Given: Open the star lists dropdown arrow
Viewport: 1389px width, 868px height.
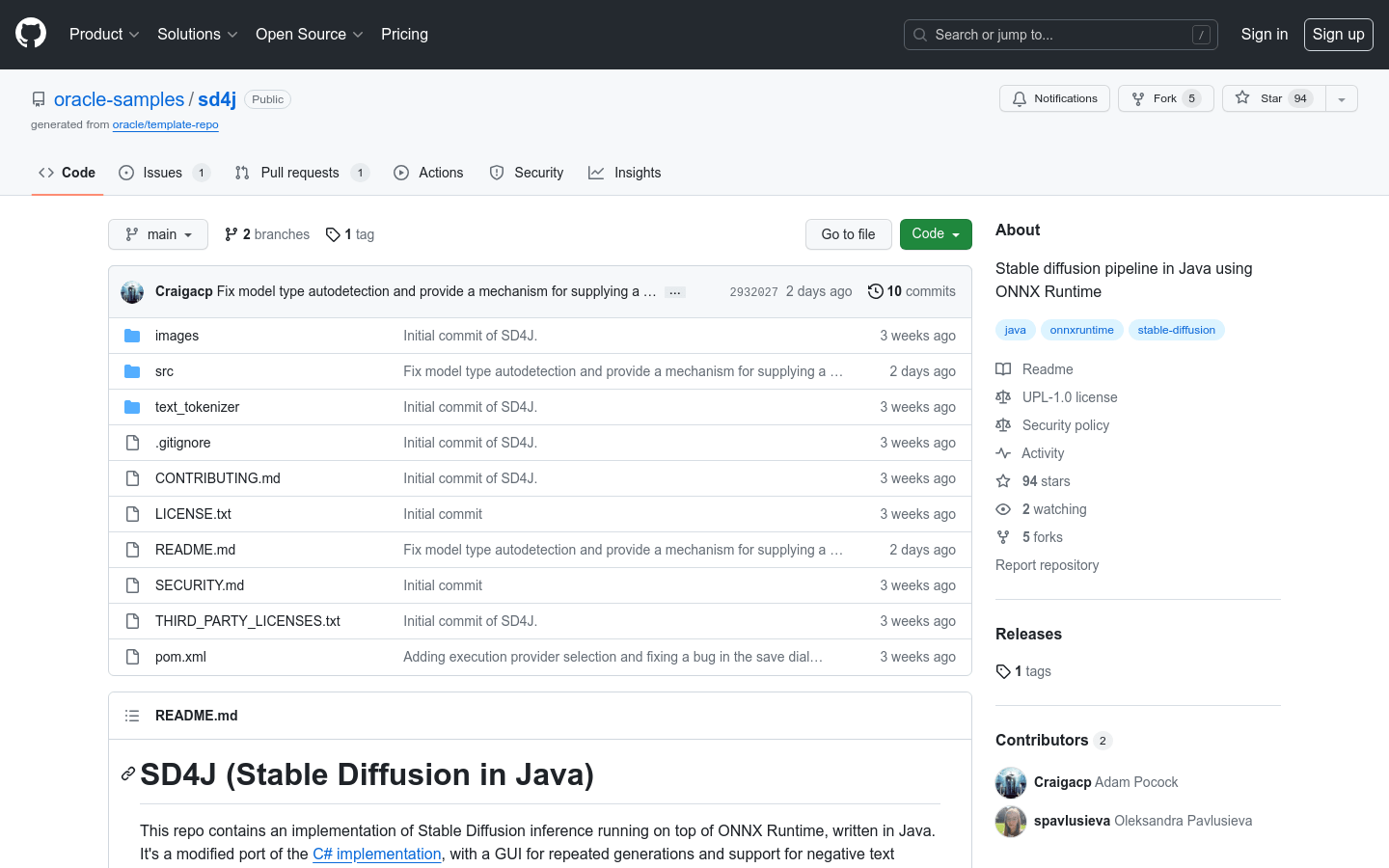Looking at the screenshot, I should coord(1342,98).
